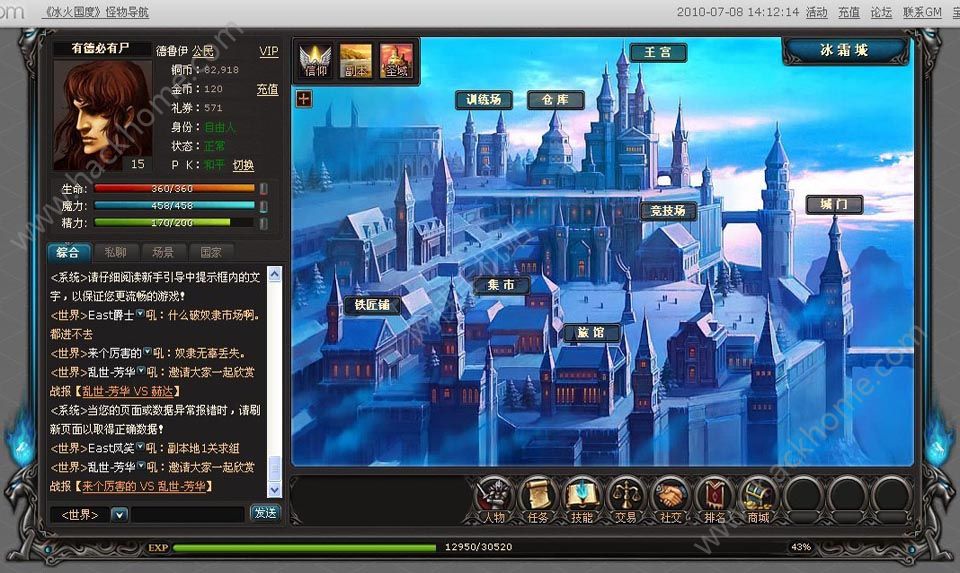The height and width of the screenshot is (573, 960).
Task: Click the 冰霜城 city name banner
Action: coord(845,51)
